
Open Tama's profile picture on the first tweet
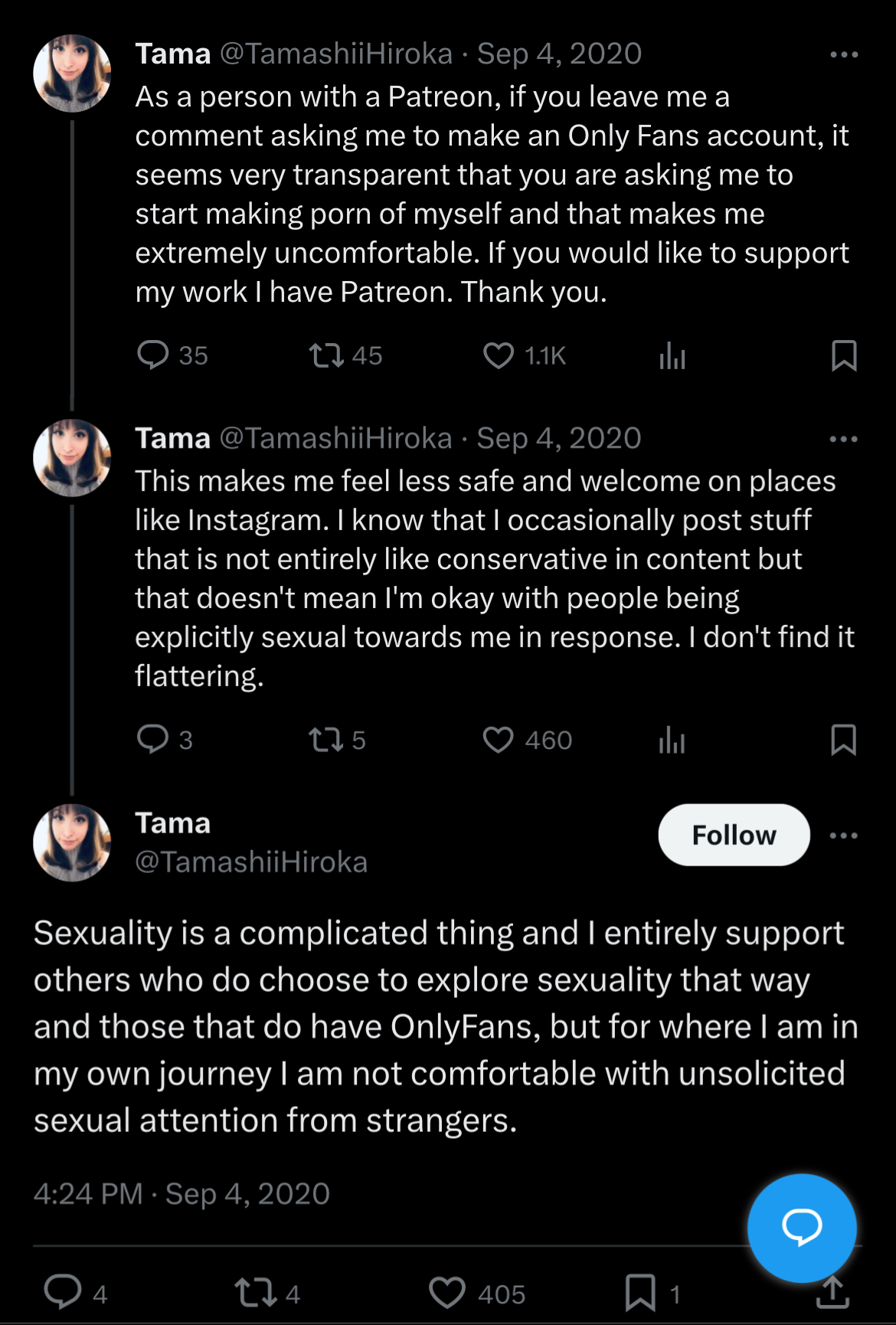pos(72,74)
